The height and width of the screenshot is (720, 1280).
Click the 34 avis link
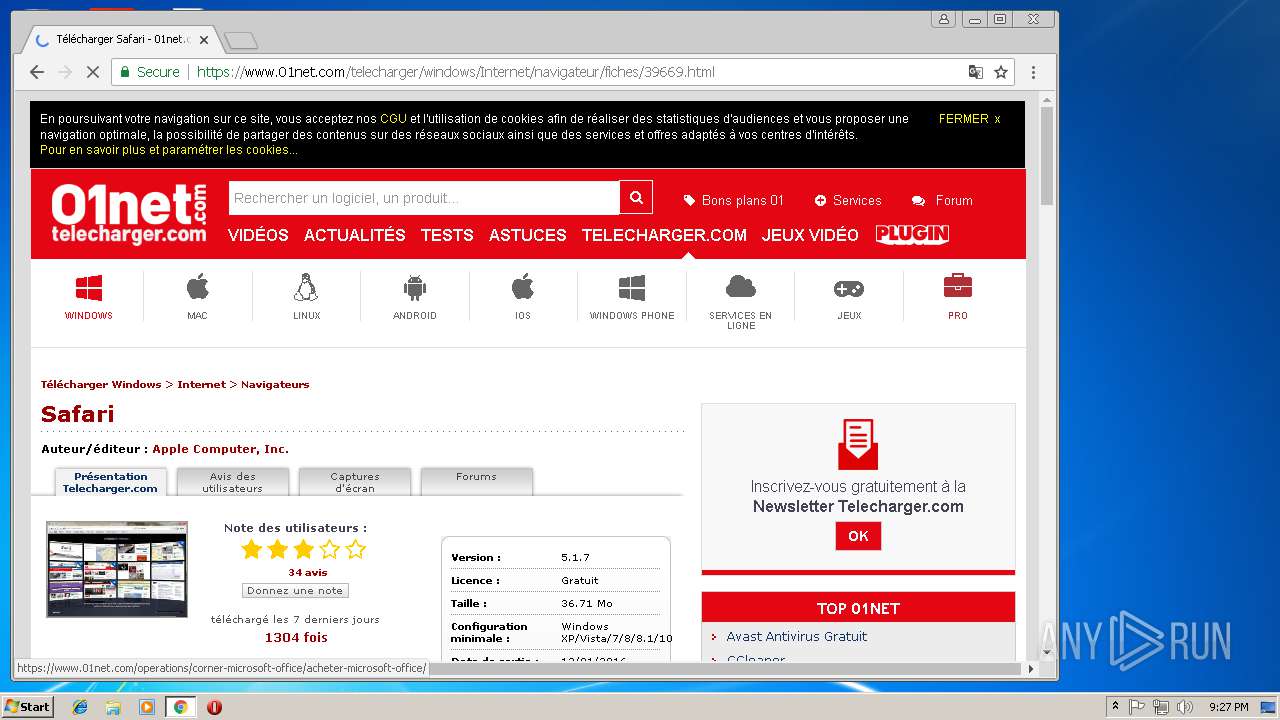308,573
